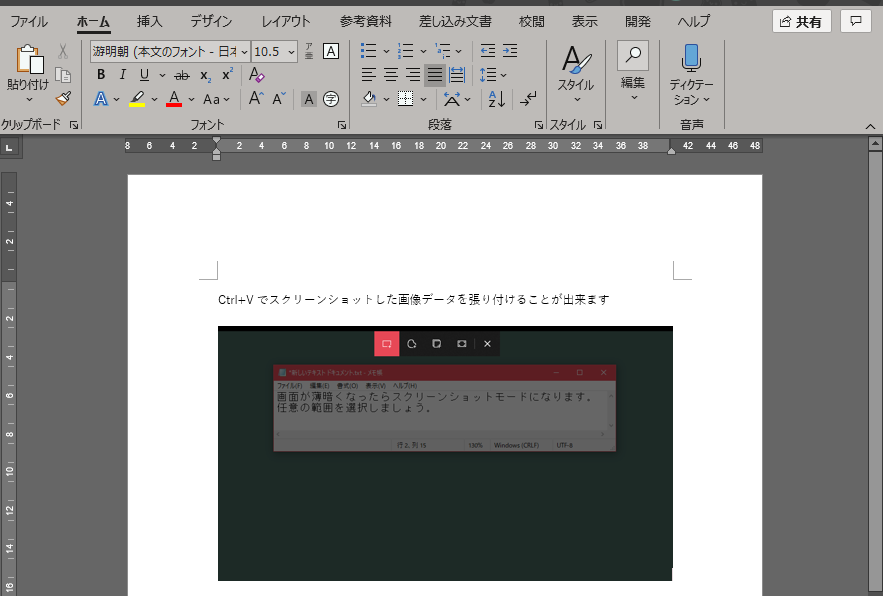Viewport: 883px width, 596px height.
Task: Increase paragraph indent
Action: 510,51
